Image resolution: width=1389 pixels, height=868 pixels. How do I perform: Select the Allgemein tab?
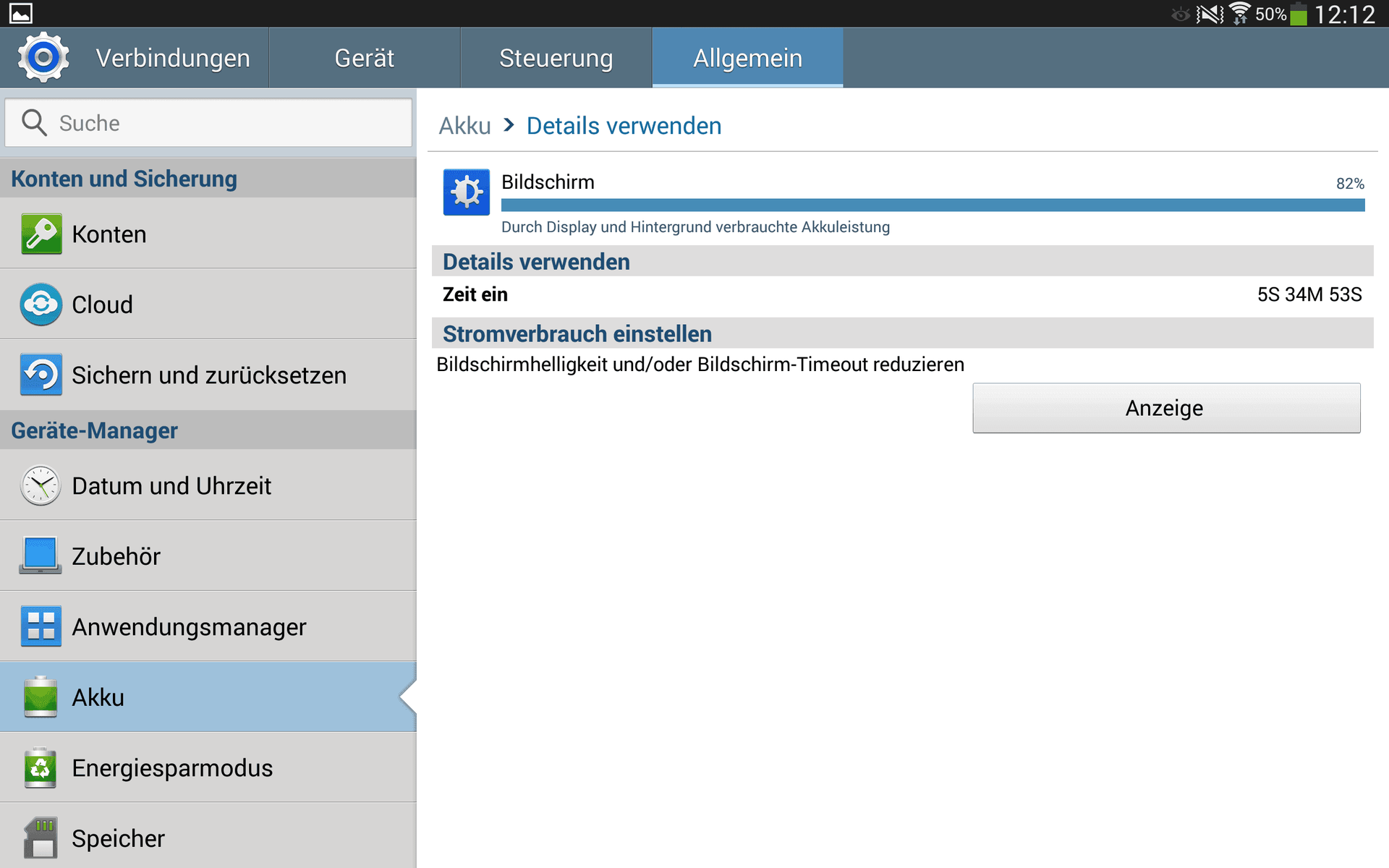pos(748,58)
